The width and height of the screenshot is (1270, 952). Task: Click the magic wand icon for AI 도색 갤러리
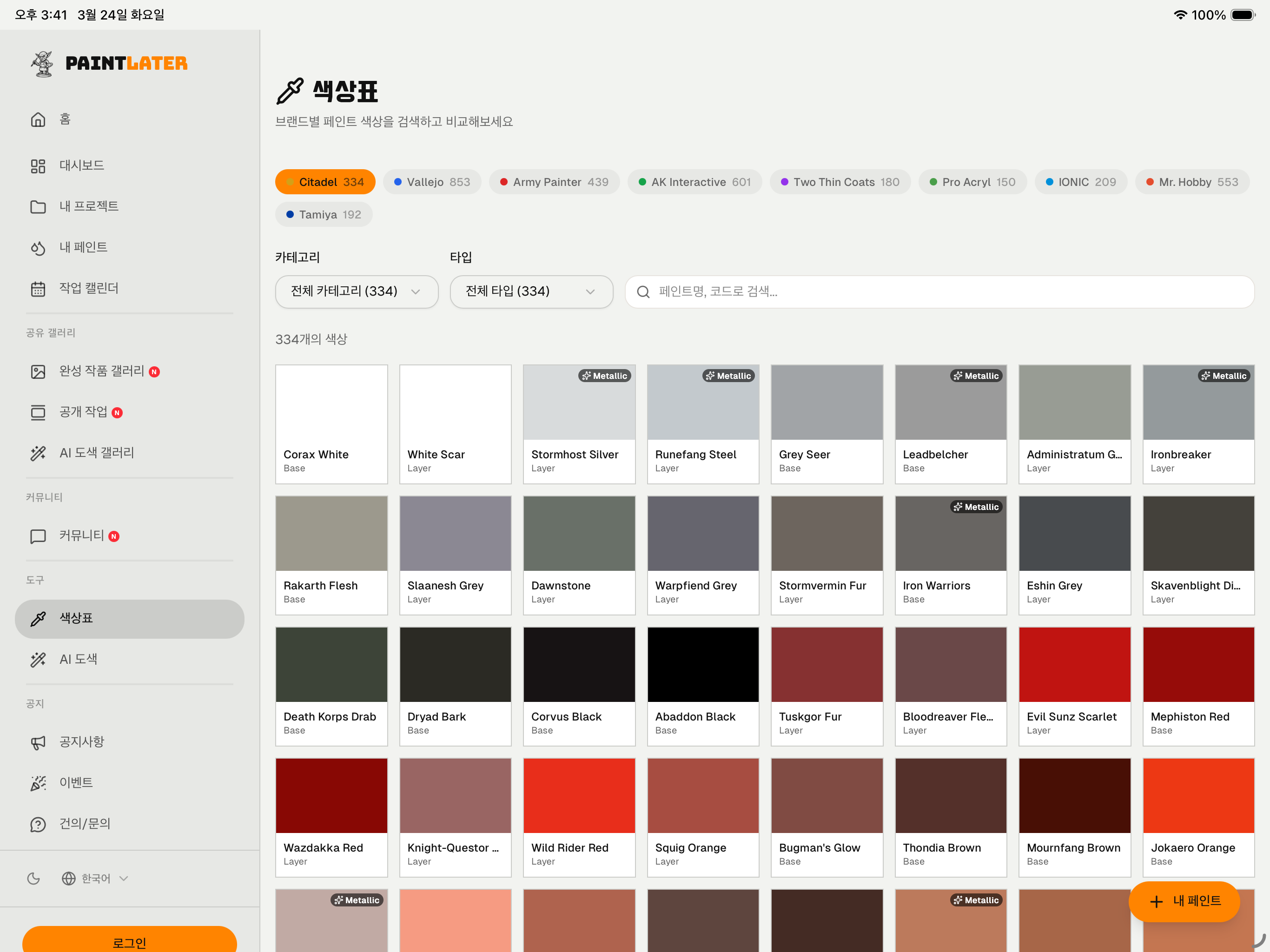pyautogui.click(x=38, y=453)
